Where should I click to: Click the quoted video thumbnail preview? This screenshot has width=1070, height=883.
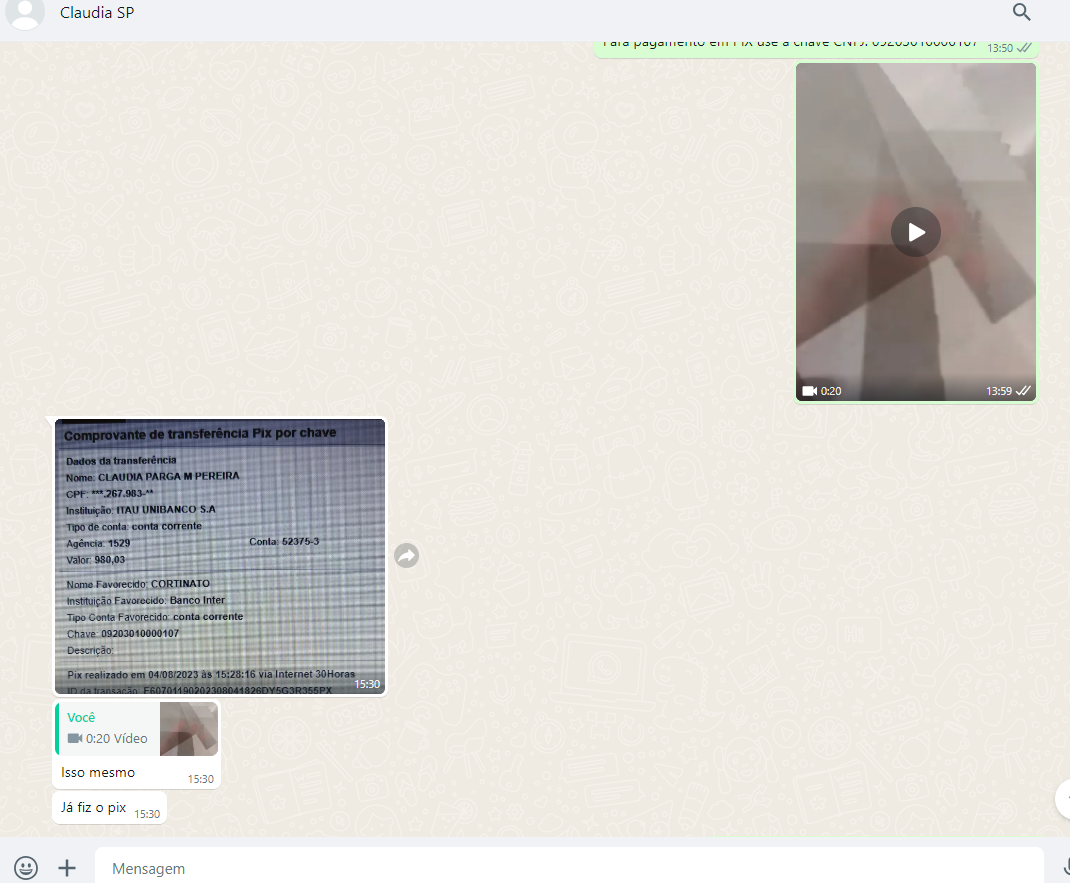coord(189,729)
